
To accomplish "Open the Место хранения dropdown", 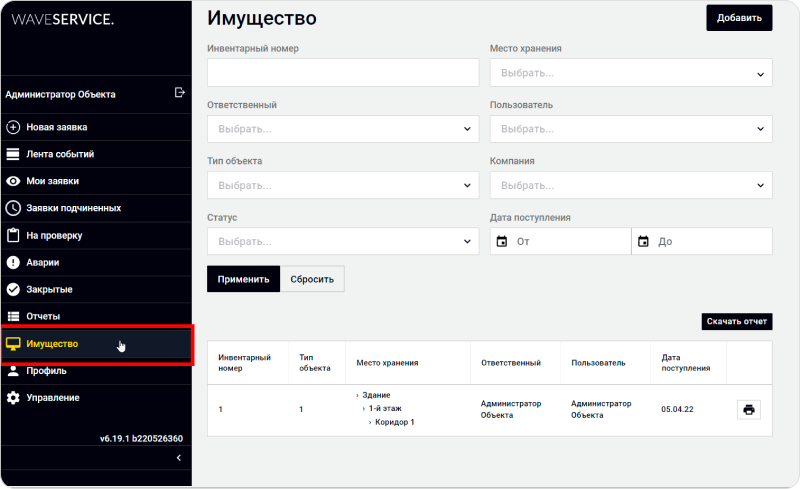I will point(630,73).
